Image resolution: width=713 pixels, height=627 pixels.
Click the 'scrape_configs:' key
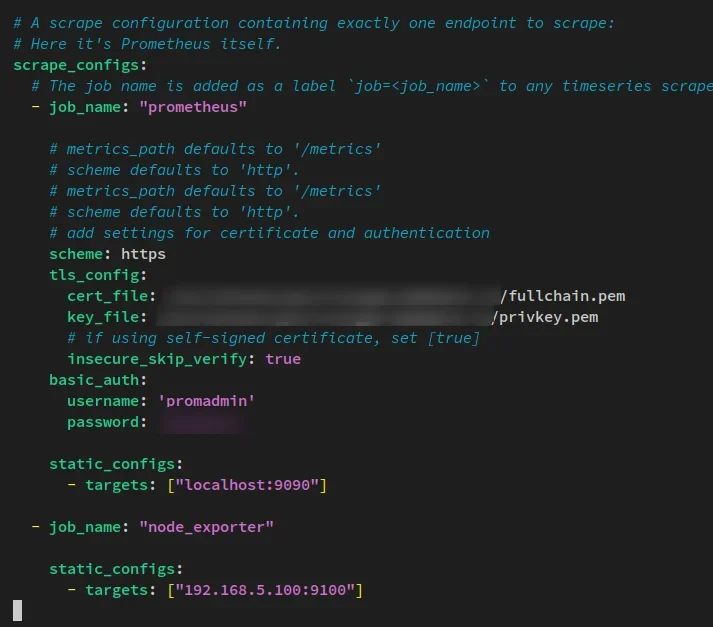click(80, 65)
